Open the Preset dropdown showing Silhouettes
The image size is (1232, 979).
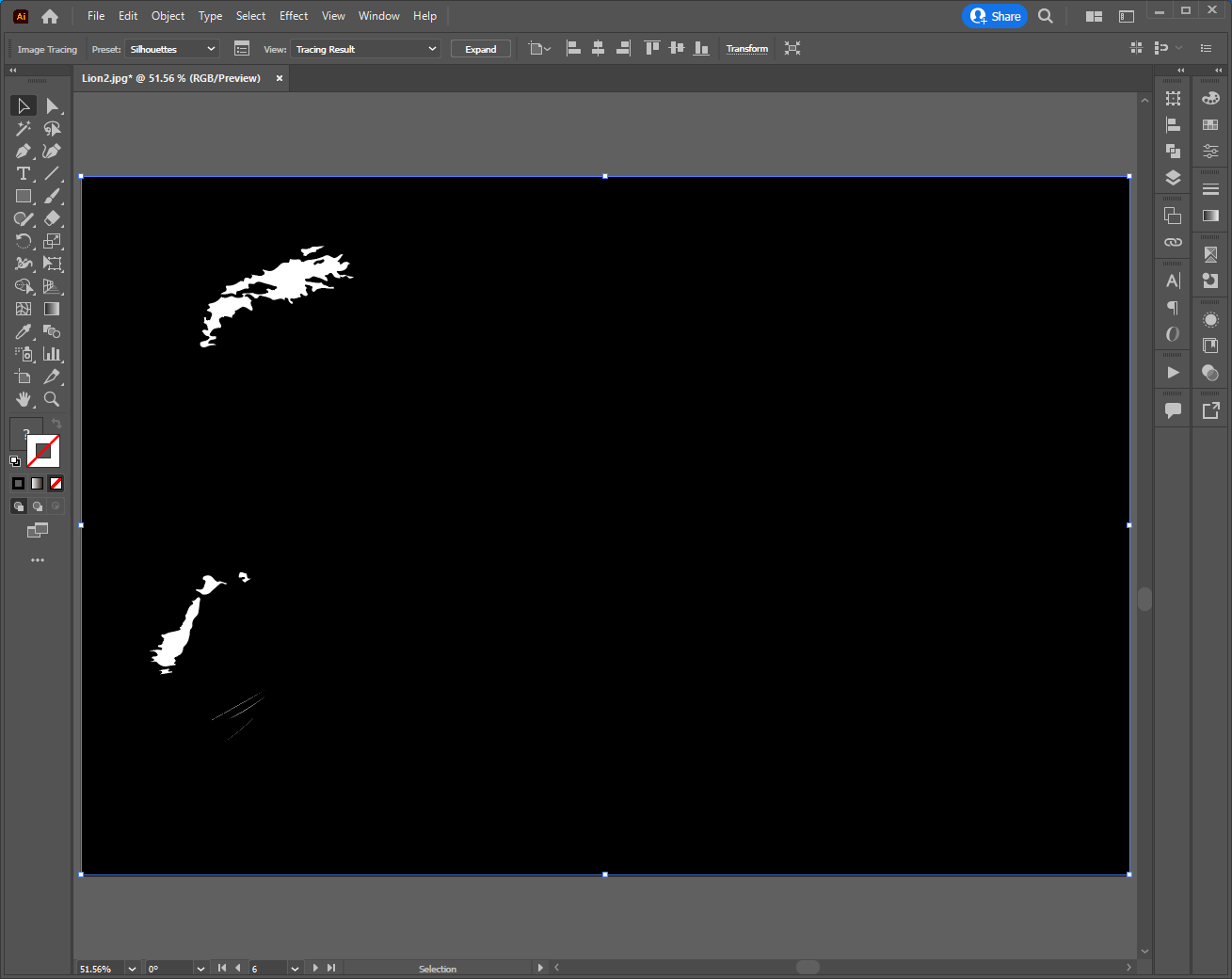coord(172,49)
